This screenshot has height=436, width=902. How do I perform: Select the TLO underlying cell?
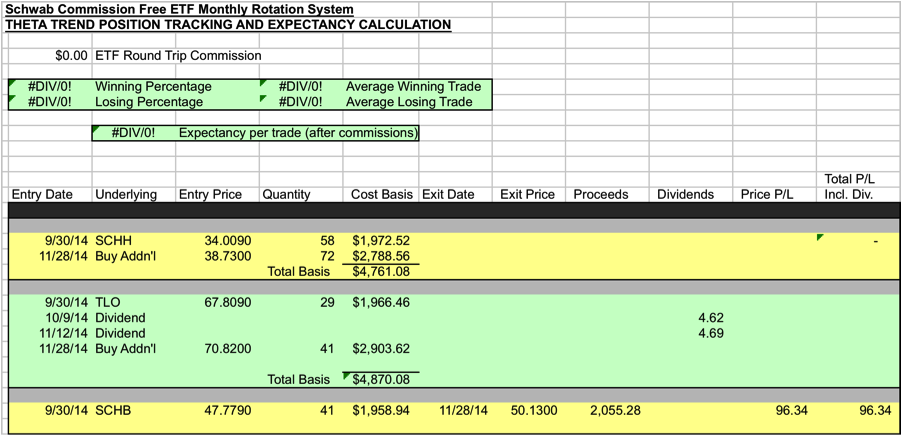(108, 302)
